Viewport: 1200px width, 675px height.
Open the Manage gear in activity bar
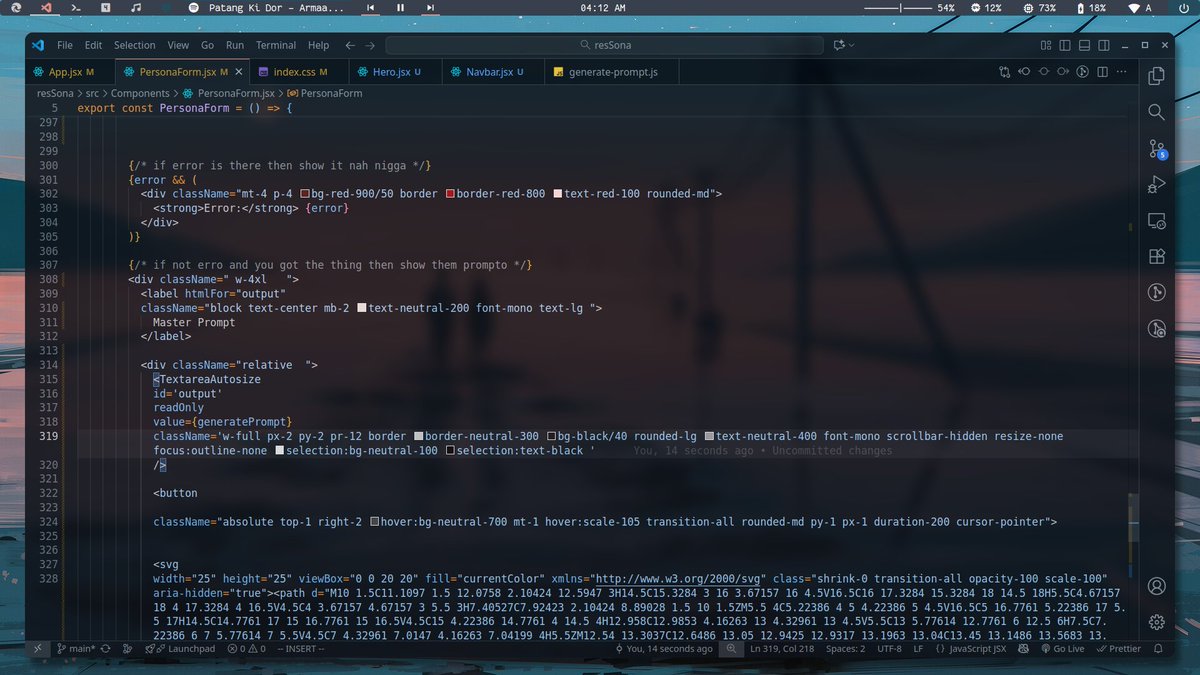click(1156, 622)
